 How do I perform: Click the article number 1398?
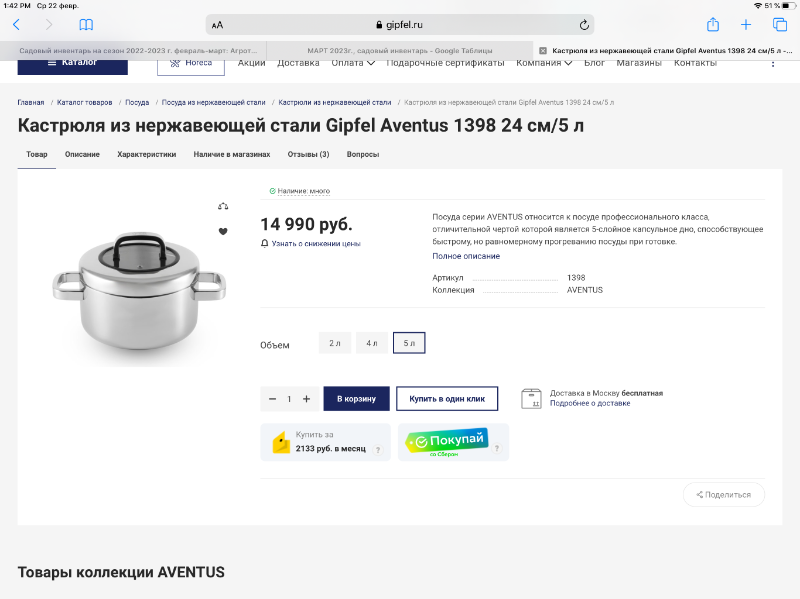coord(576,278)
